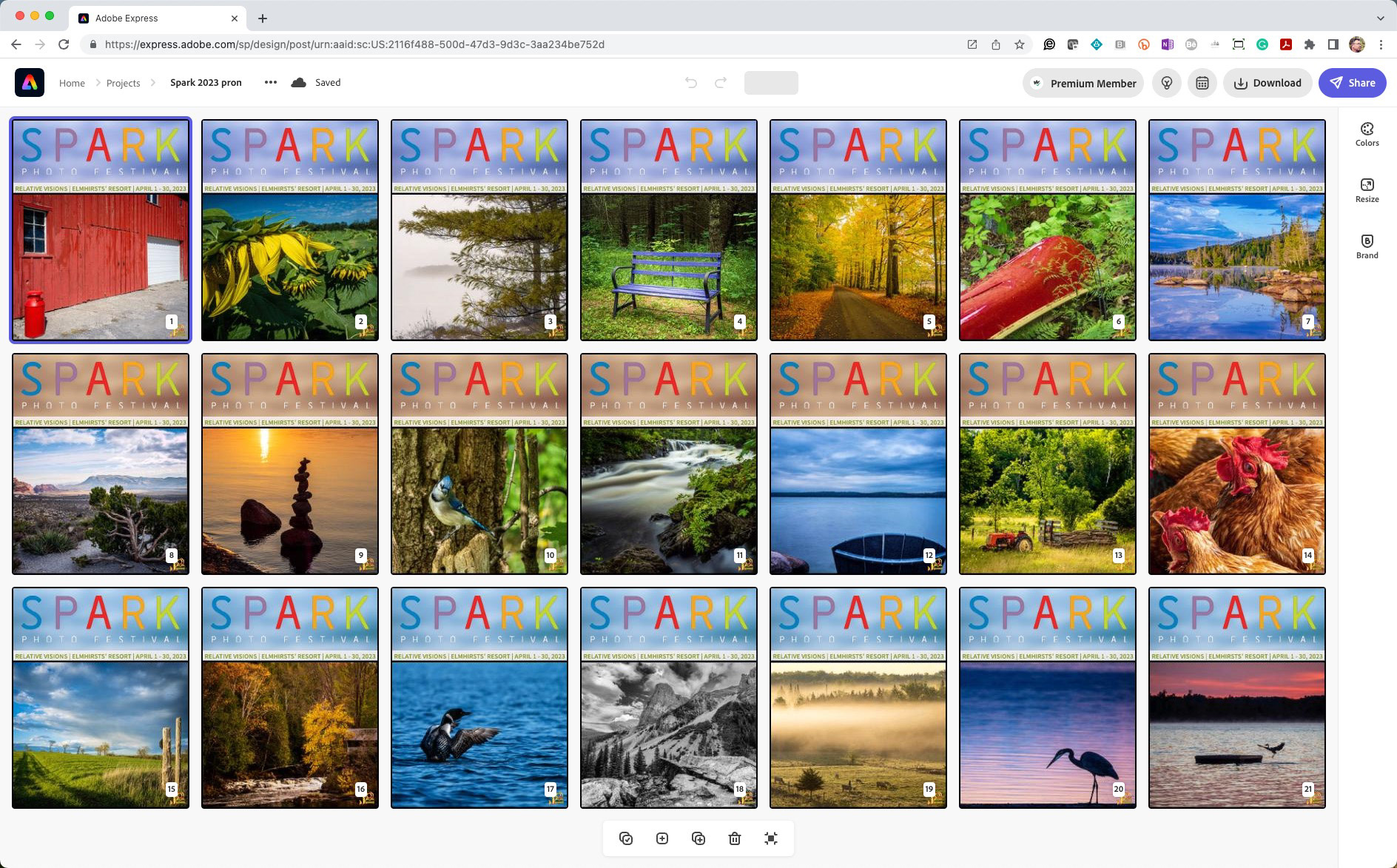
Task: Open the lightbulb ideas icon
Action: click(x=1167, y=83)
